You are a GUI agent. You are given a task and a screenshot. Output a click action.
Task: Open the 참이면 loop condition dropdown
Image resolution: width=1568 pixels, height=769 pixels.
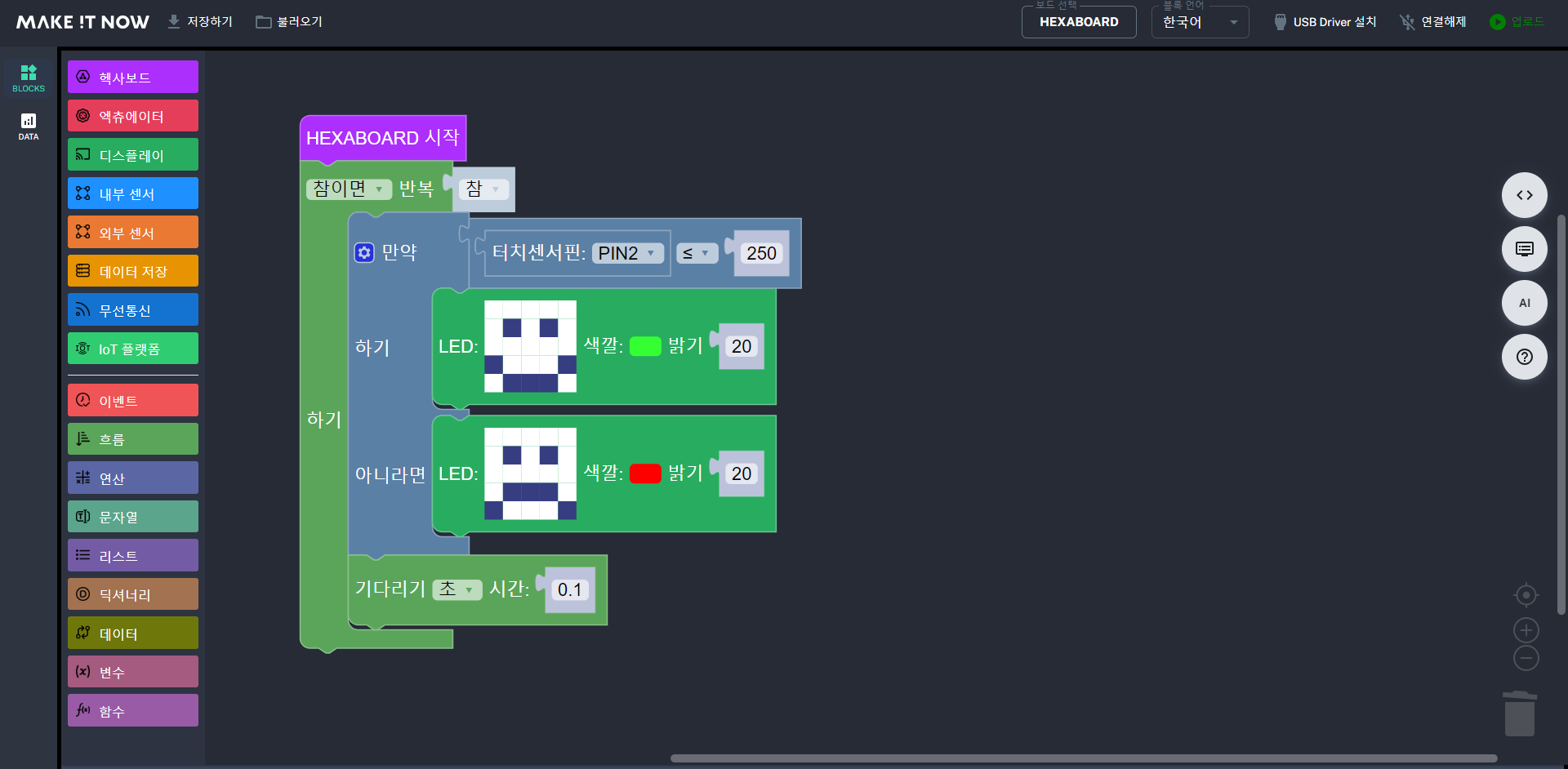[349, 189]
